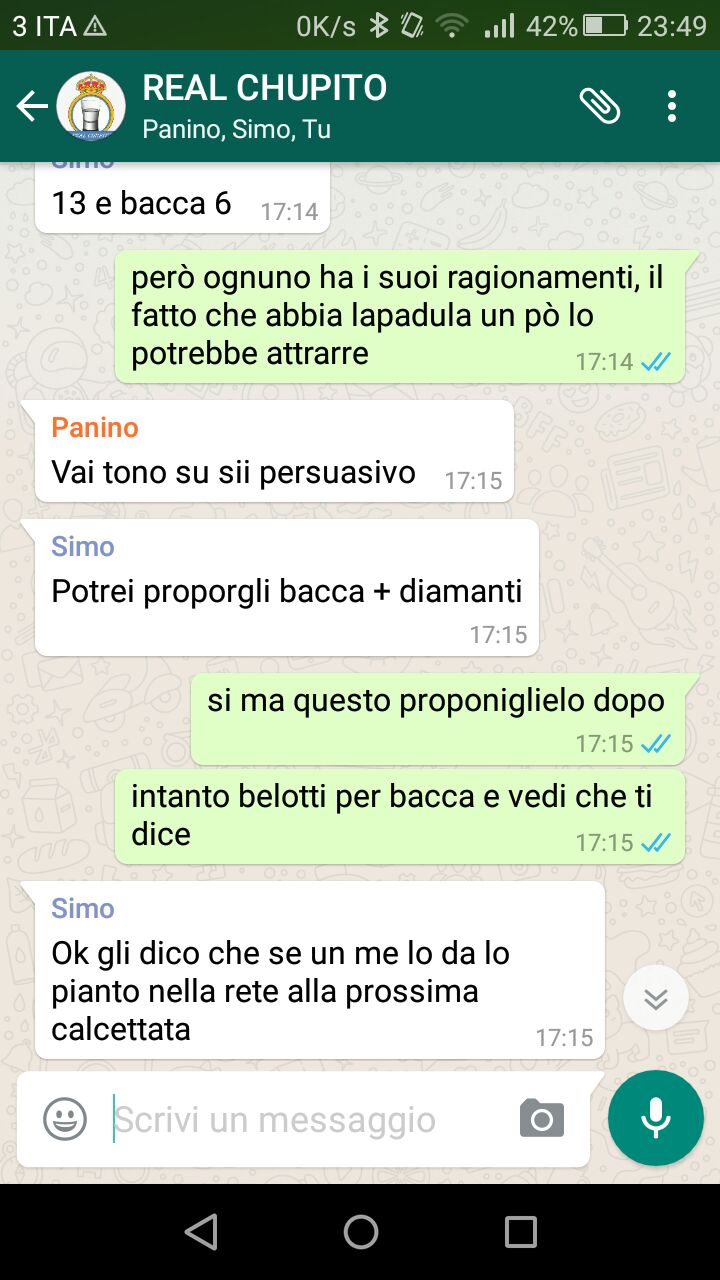
Task: Tap Simo name above "Ok gli dico" message
Action: pyautogui.click(x=83, y=909)
